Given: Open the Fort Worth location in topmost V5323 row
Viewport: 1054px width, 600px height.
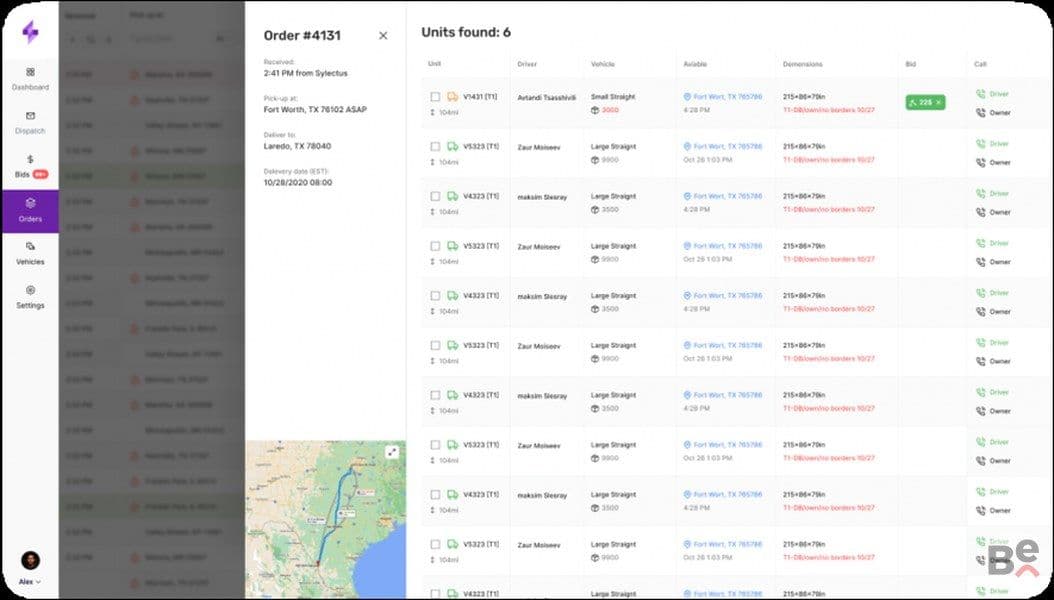Looking at the screenshot, I should [x=723, y=146].
